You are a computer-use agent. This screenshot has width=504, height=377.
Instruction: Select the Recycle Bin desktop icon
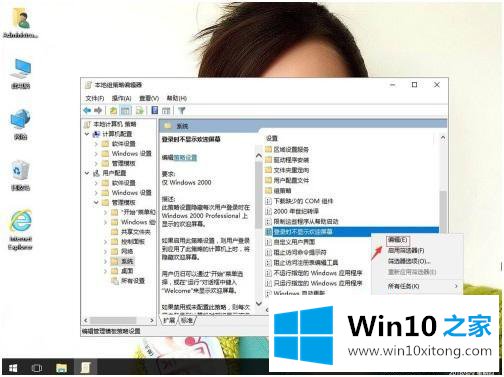[21, 175]
